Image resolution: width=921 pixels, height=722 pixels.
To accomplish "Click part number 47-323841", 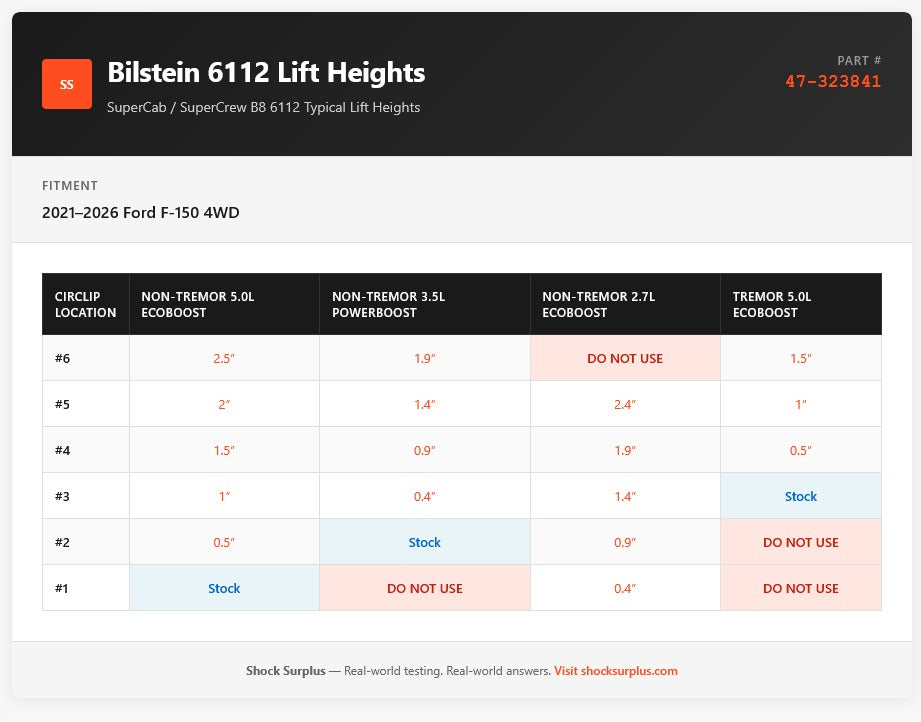I will point(833,81).
